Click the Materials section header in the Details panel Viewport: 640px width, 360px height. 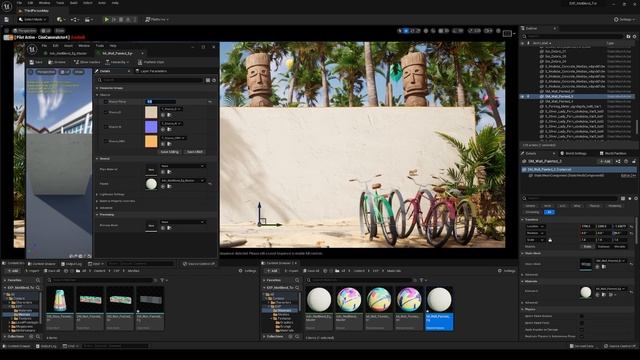531,281
